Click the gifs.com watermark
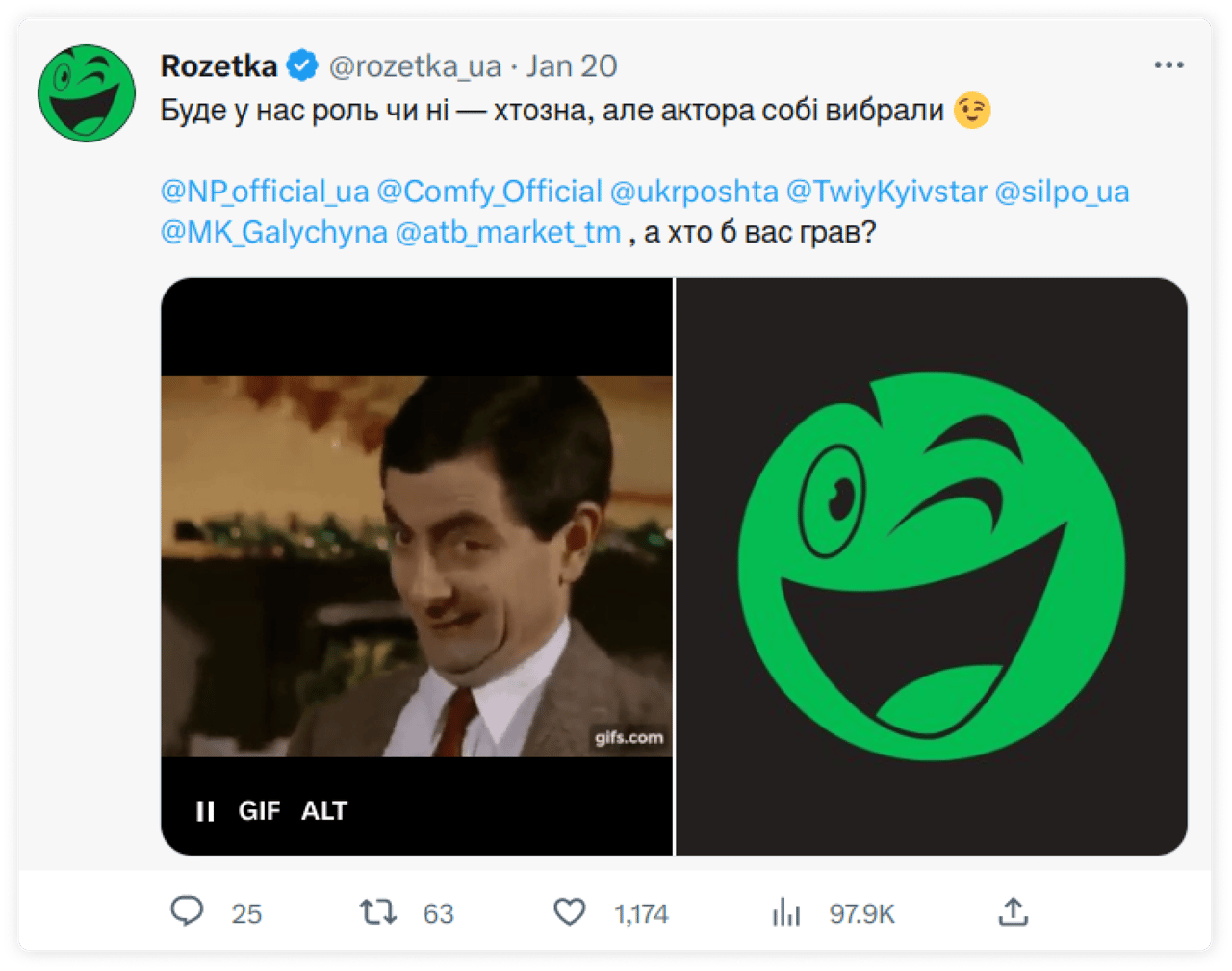This screenshot has width=1232, height=971. tap(628, 737)
